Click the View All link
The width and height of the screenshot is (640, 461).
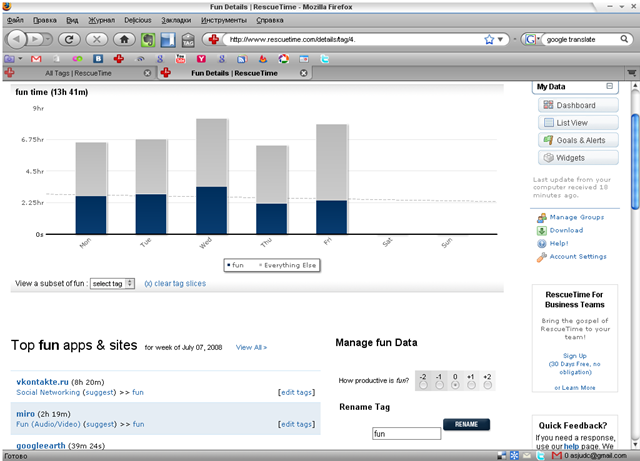pos(251,347)
